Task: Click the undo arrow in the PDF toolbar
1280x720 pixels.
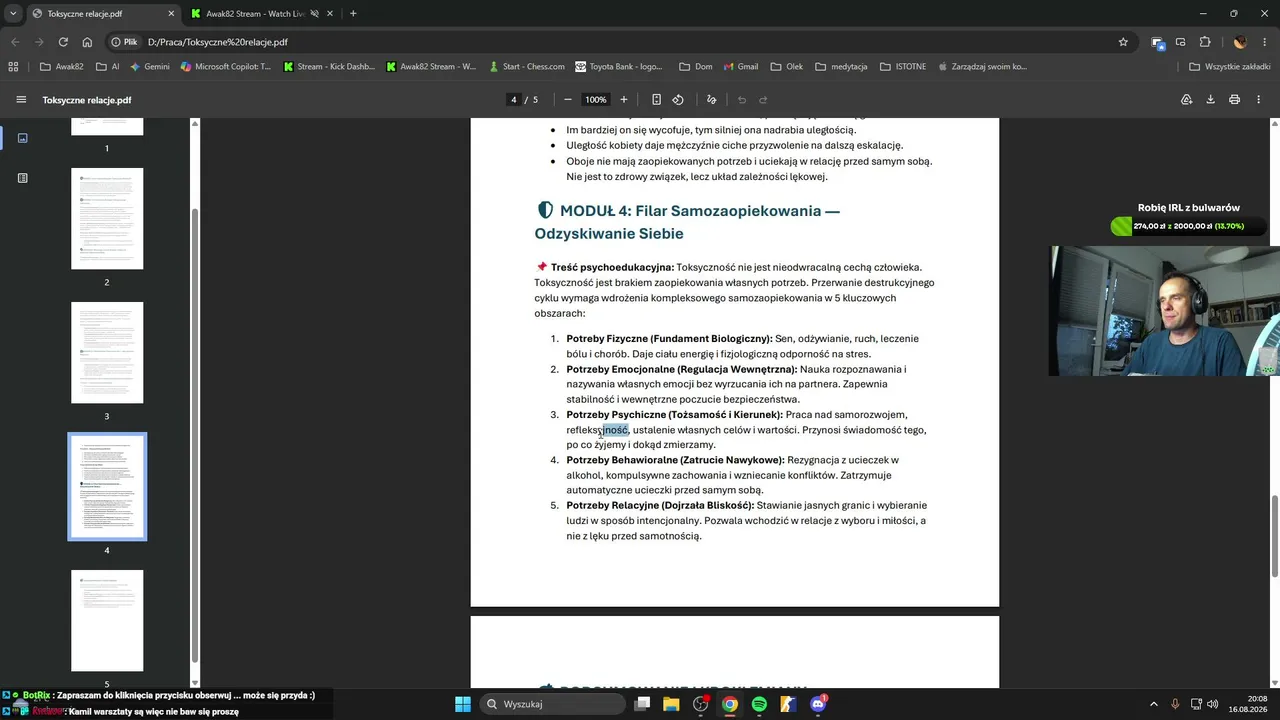Action: (742, 100)
